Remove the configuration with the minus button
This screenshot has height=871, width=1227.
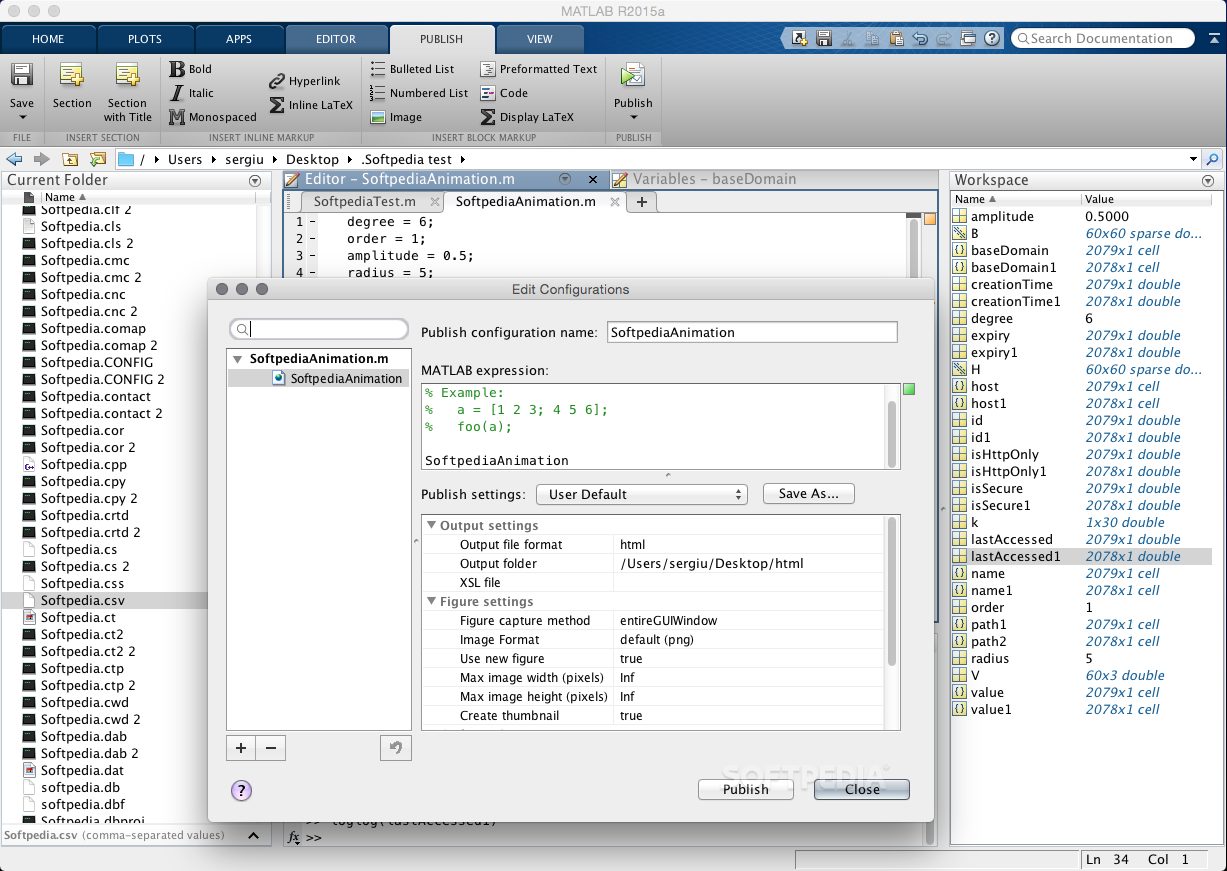point(270,748)
